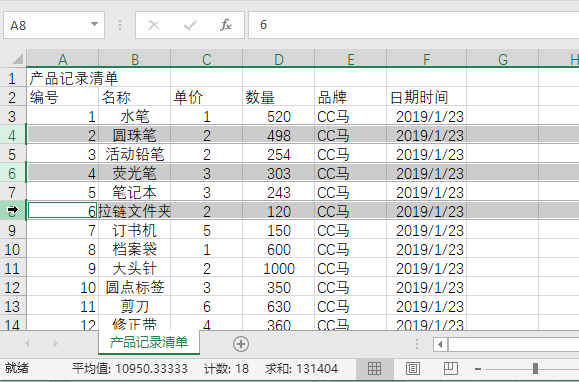Click the Cancel X icon in formula bar

pos(154,25)
